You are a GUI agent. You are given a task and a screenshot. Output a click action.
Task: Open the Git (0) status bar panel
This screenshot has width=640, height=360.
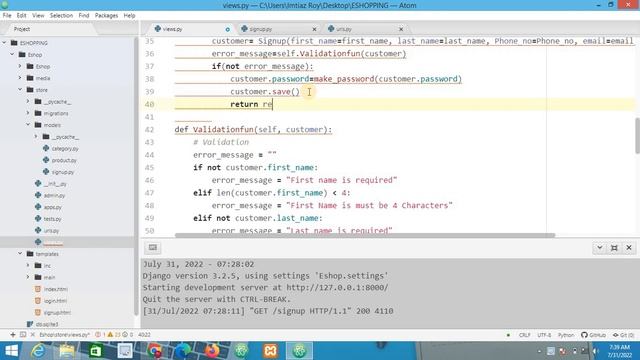[623, 335]
